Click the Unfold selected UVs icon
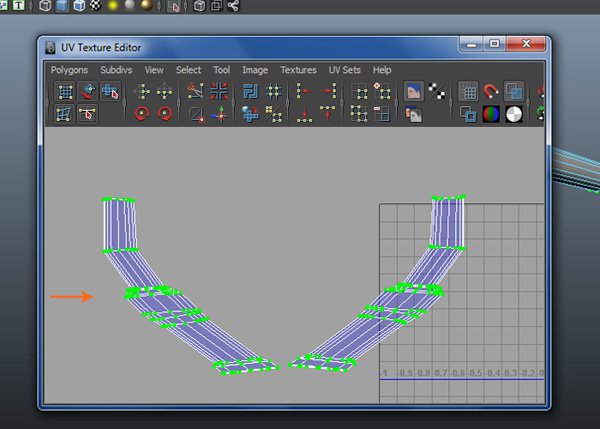The height and width of the screenshot is (429, 600). [250, 114]
